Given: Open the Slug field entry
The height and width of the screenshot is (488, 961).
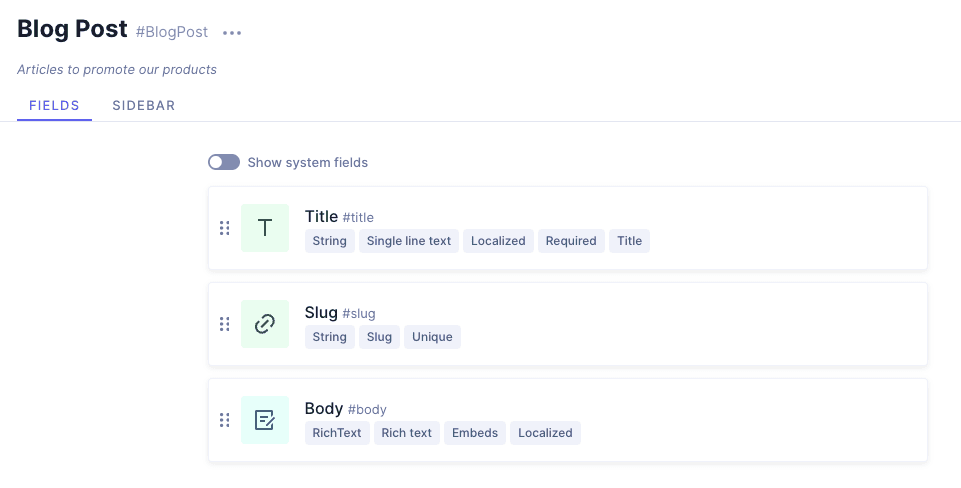Looking at the screenshot, I should click(x=322, y=312).
